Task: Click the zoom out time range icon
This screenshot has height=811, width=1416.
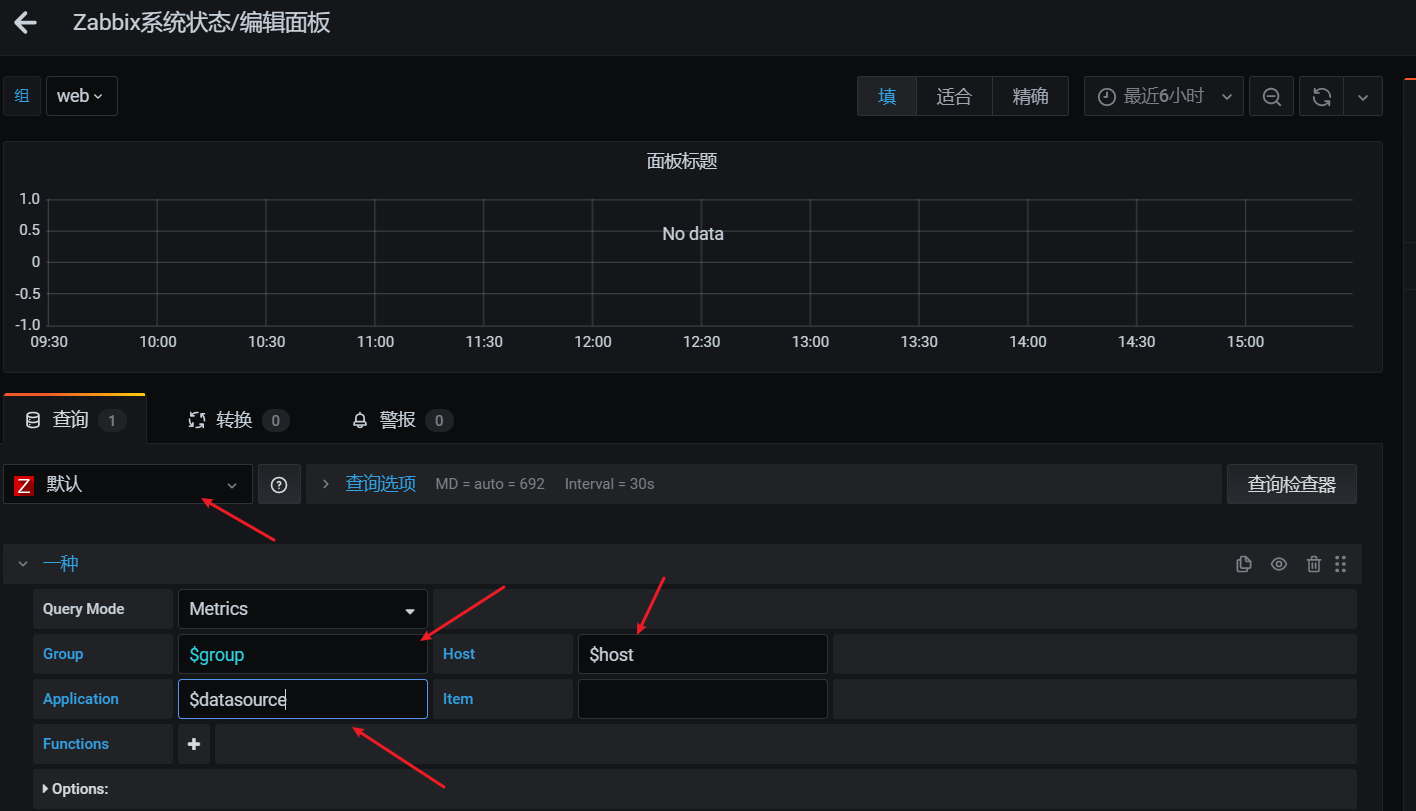Action: [x=1271, y=96]
